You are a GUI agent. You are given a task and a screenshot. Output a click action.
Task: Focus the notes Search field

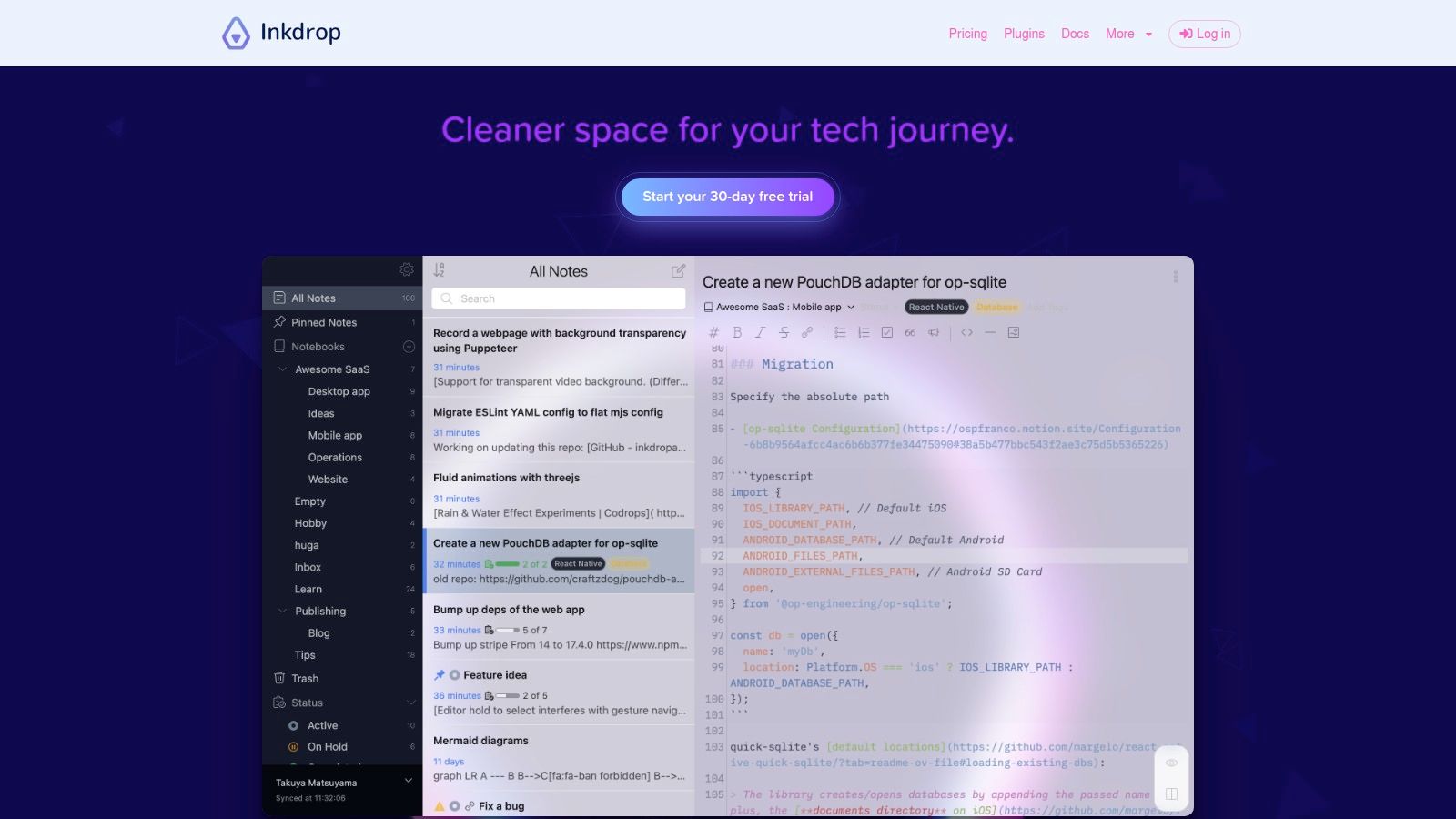[x=559, y=298]
